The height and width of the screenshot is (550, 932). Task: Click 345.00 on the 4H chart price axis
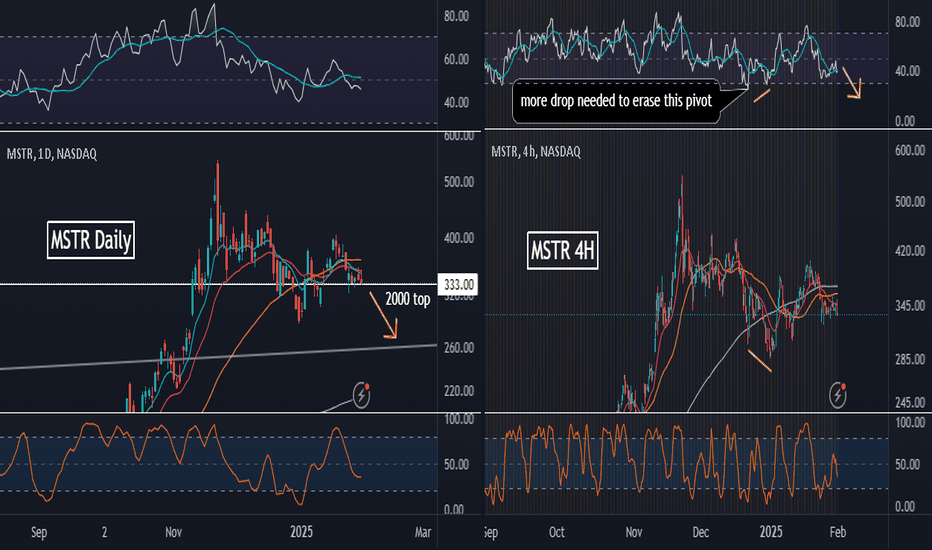click(910, 306)
